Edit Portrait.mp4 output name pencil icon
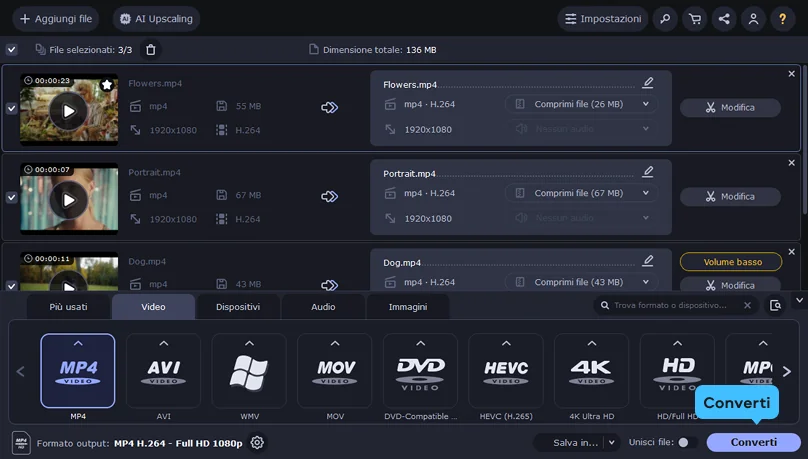 coord(648,172)
